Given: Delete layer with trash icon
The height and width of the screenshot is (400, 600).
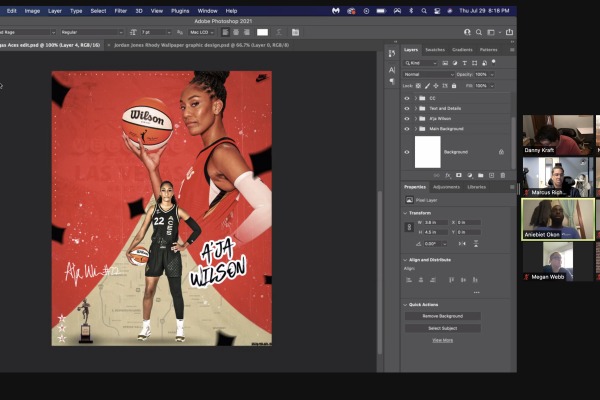Looking at the screenshot, I should [503, 175].
